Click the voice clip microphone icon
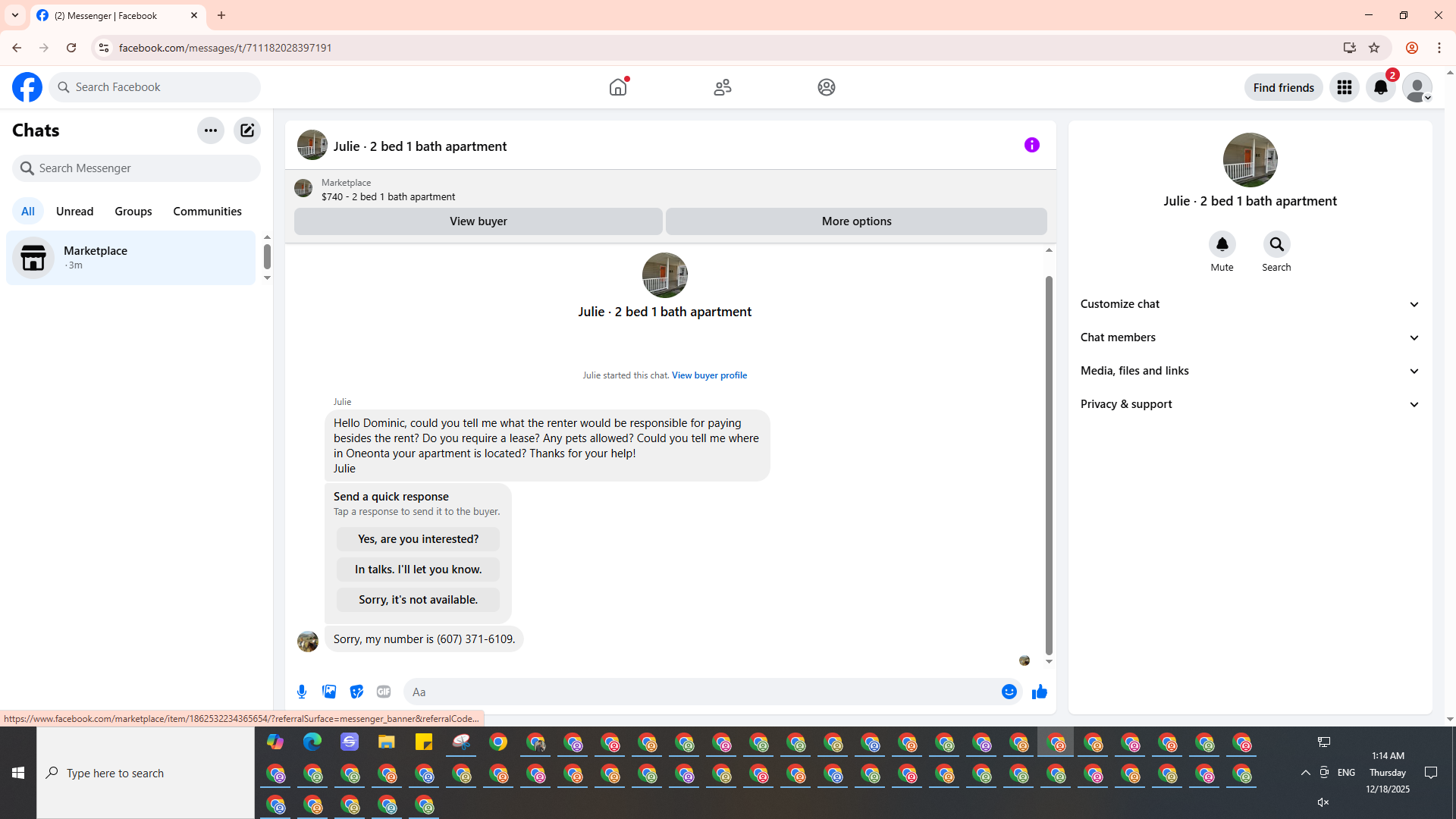1456x819 pixels. [x=302, y=692]
